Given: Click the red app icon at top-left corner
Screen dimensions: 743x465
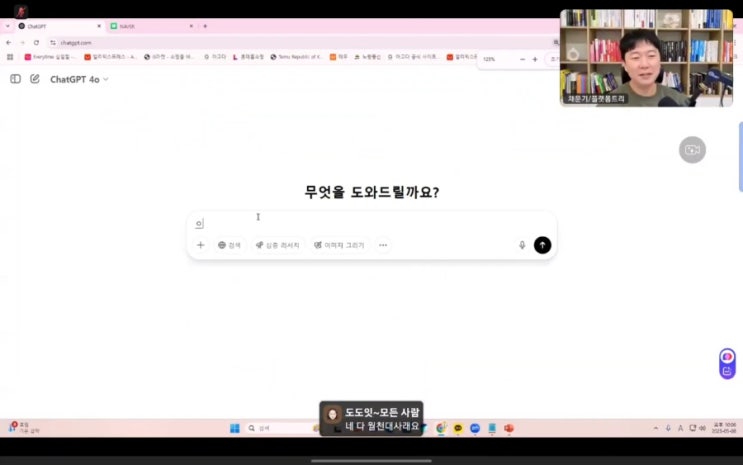Looking at the screenshot, I should 20,11.
